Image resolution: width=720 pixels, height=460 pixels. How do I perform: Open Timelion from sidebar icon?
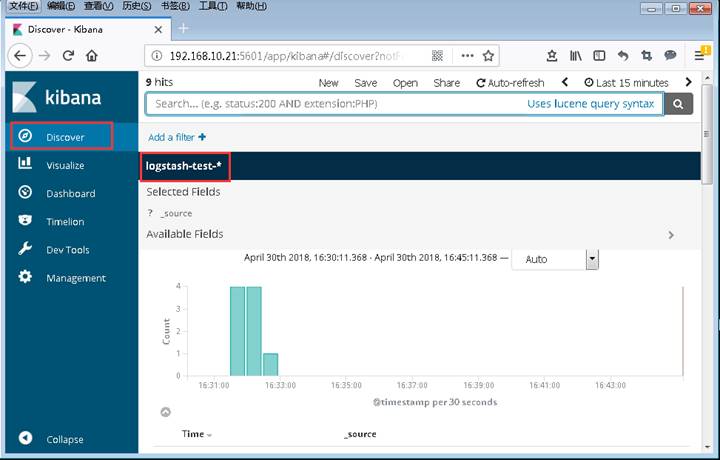(x=26, y=221)
